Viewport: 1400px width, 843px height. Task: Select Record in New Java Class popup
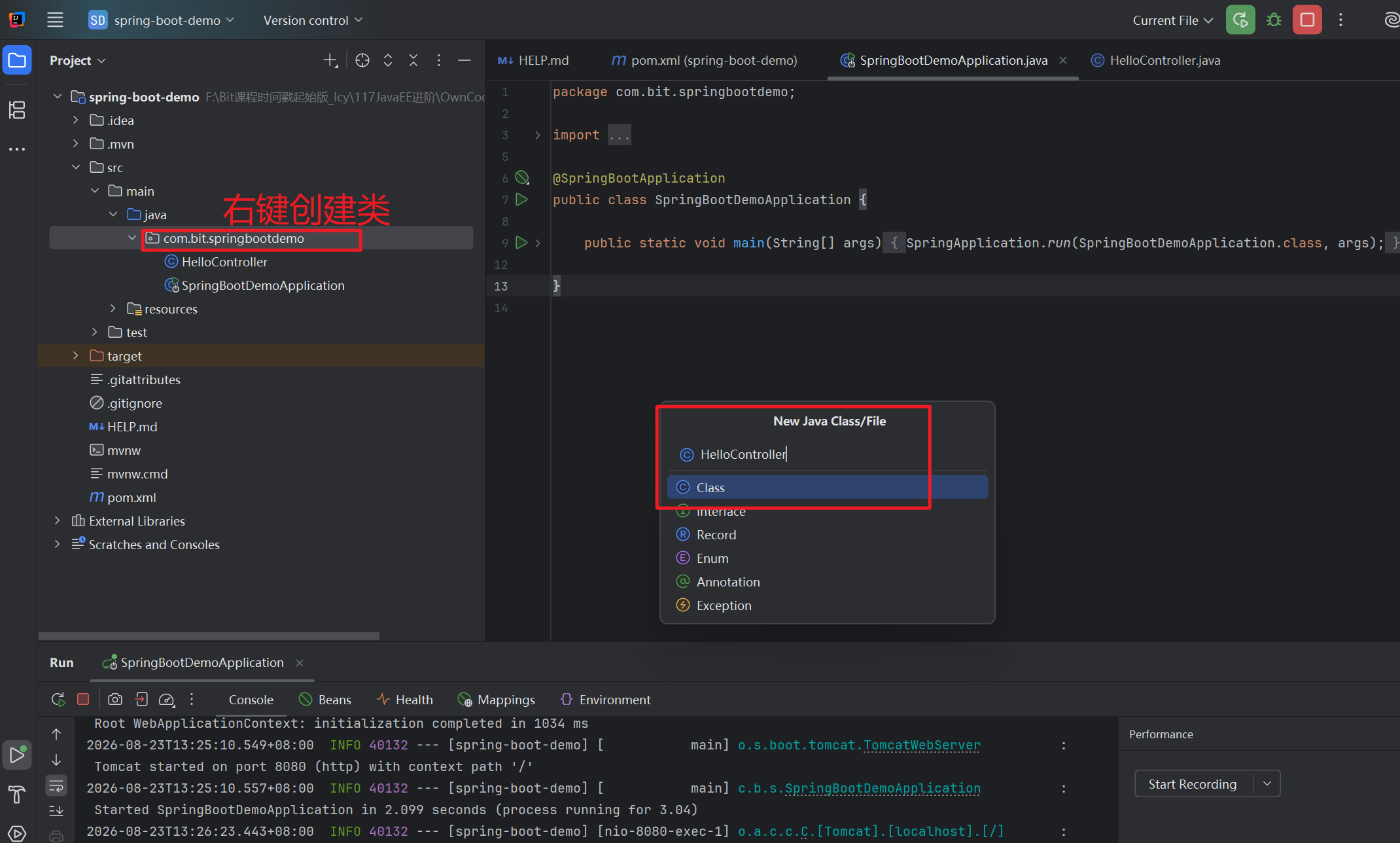point(827,535)
